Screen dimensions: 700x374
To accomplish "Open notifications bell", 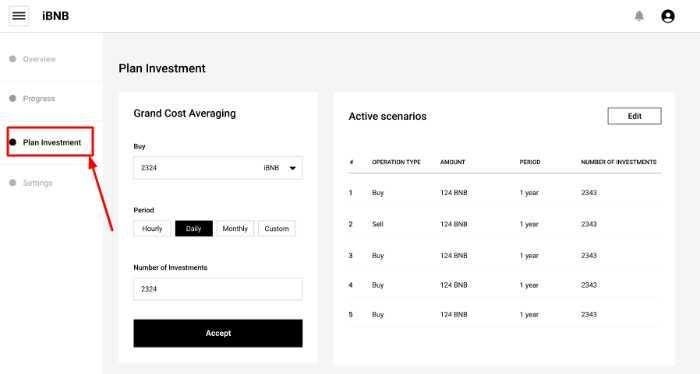I will (639, 16).
